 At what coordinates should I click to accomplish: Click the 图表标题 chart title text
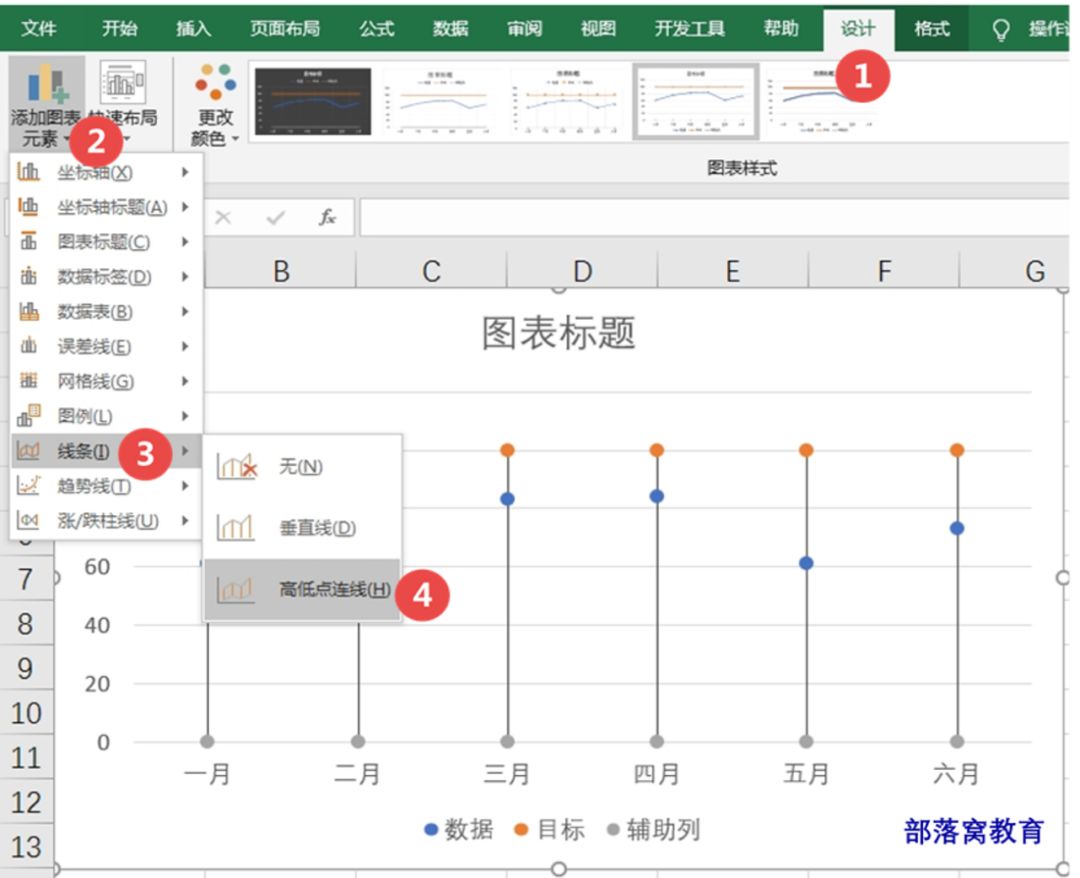click(558, 333)
